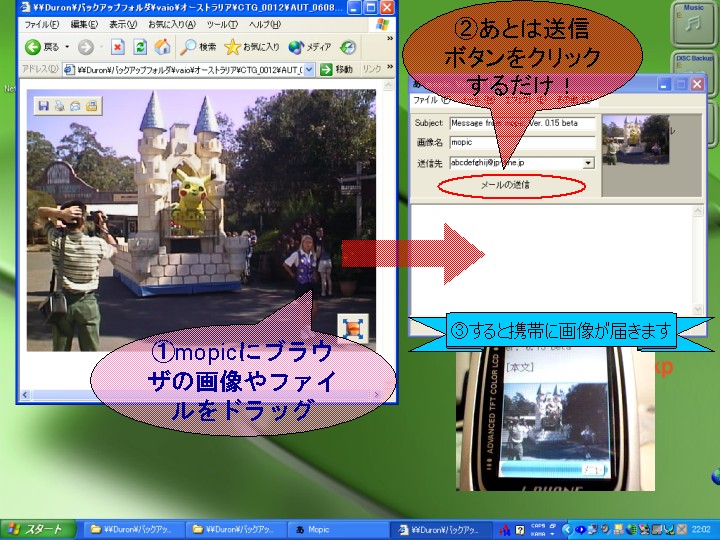Click the browser Back arrow icon
This screenshot has width=720, height=540.
(x=33, y=47)
